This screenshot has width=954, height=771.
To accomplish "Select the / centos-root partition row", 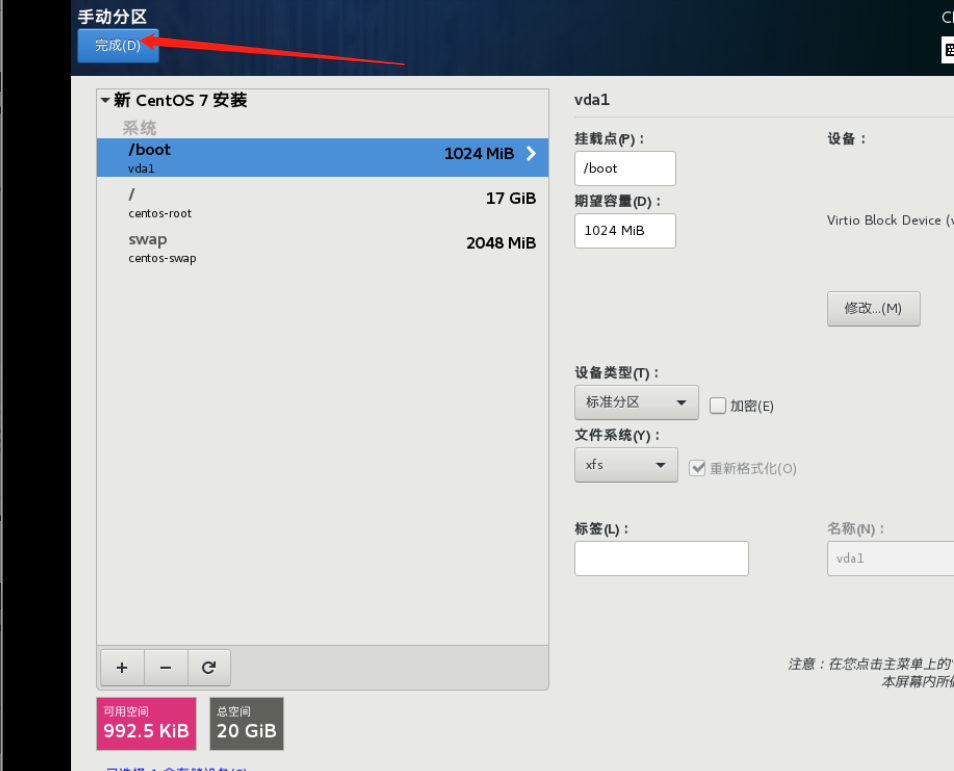I will [322, 203].
